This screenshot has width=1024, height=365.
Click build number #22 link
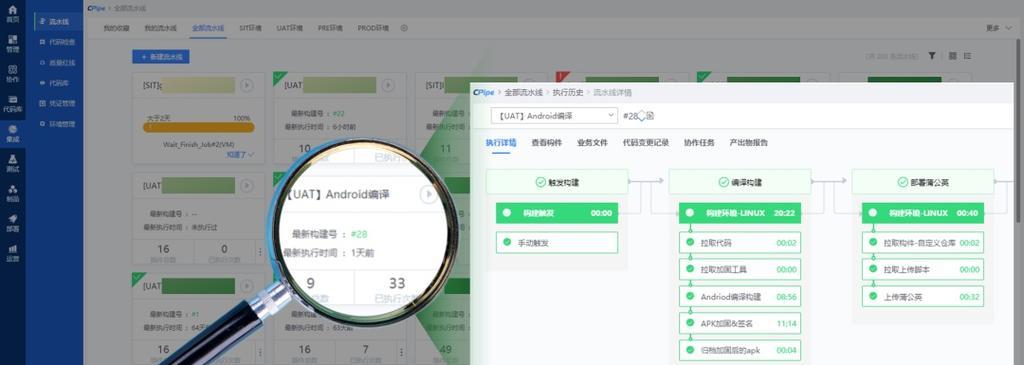[x=338, y=113]
